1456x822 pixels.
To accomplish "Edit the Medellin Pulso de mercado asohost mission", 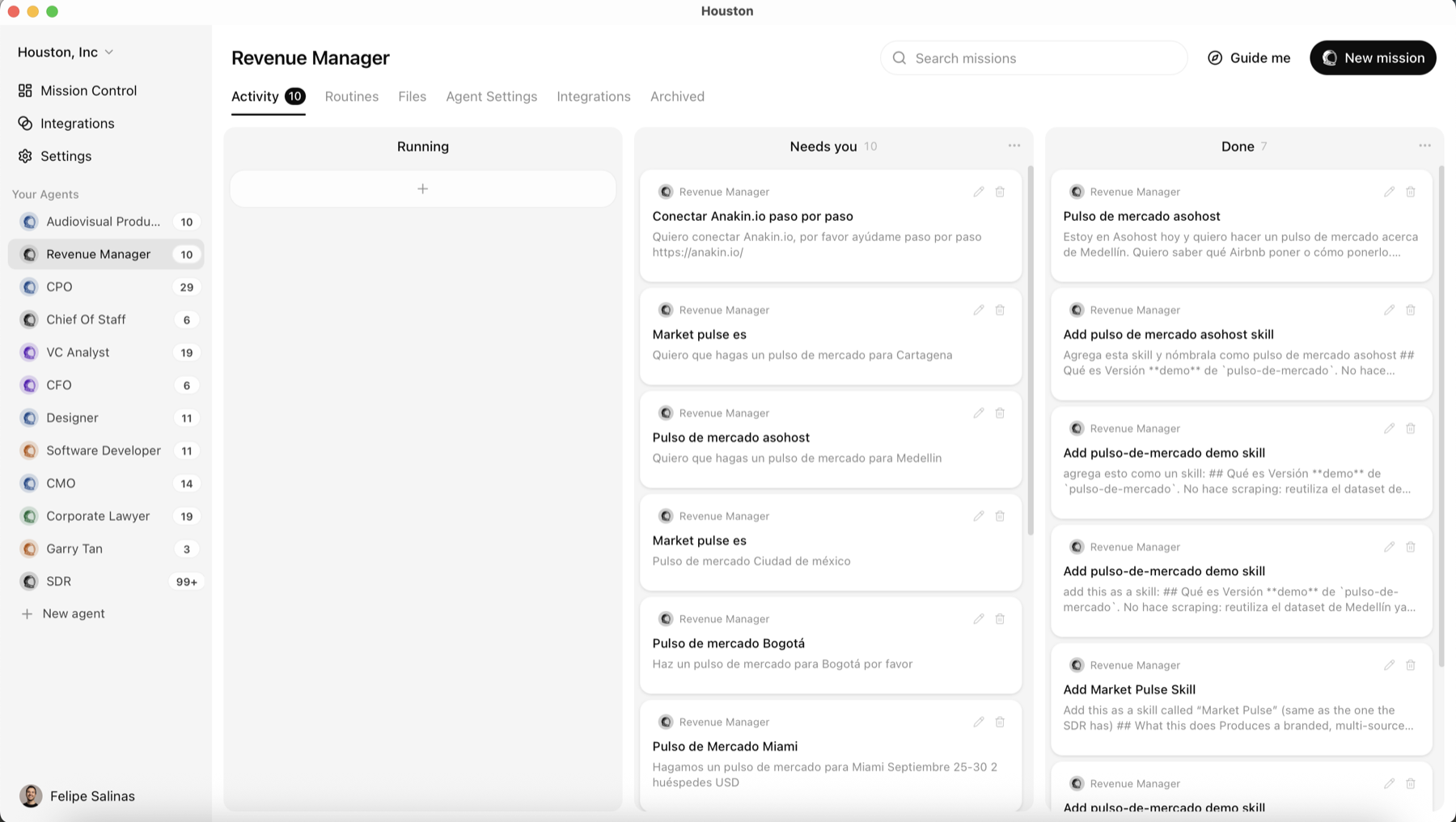I will [979, 413].
